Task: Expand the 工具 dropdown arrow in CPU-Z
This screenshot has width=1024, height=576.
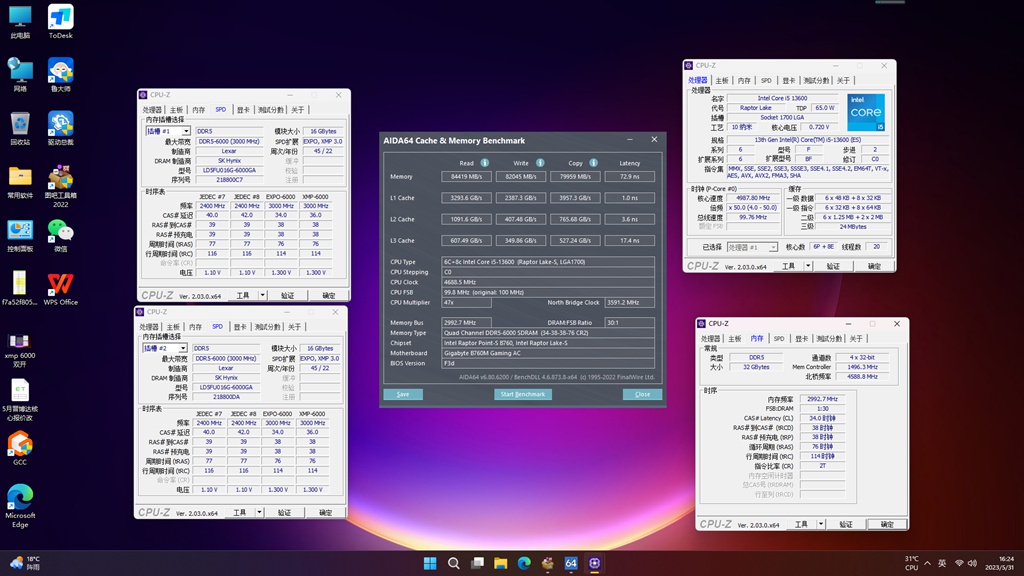Action: pos(808,265)
